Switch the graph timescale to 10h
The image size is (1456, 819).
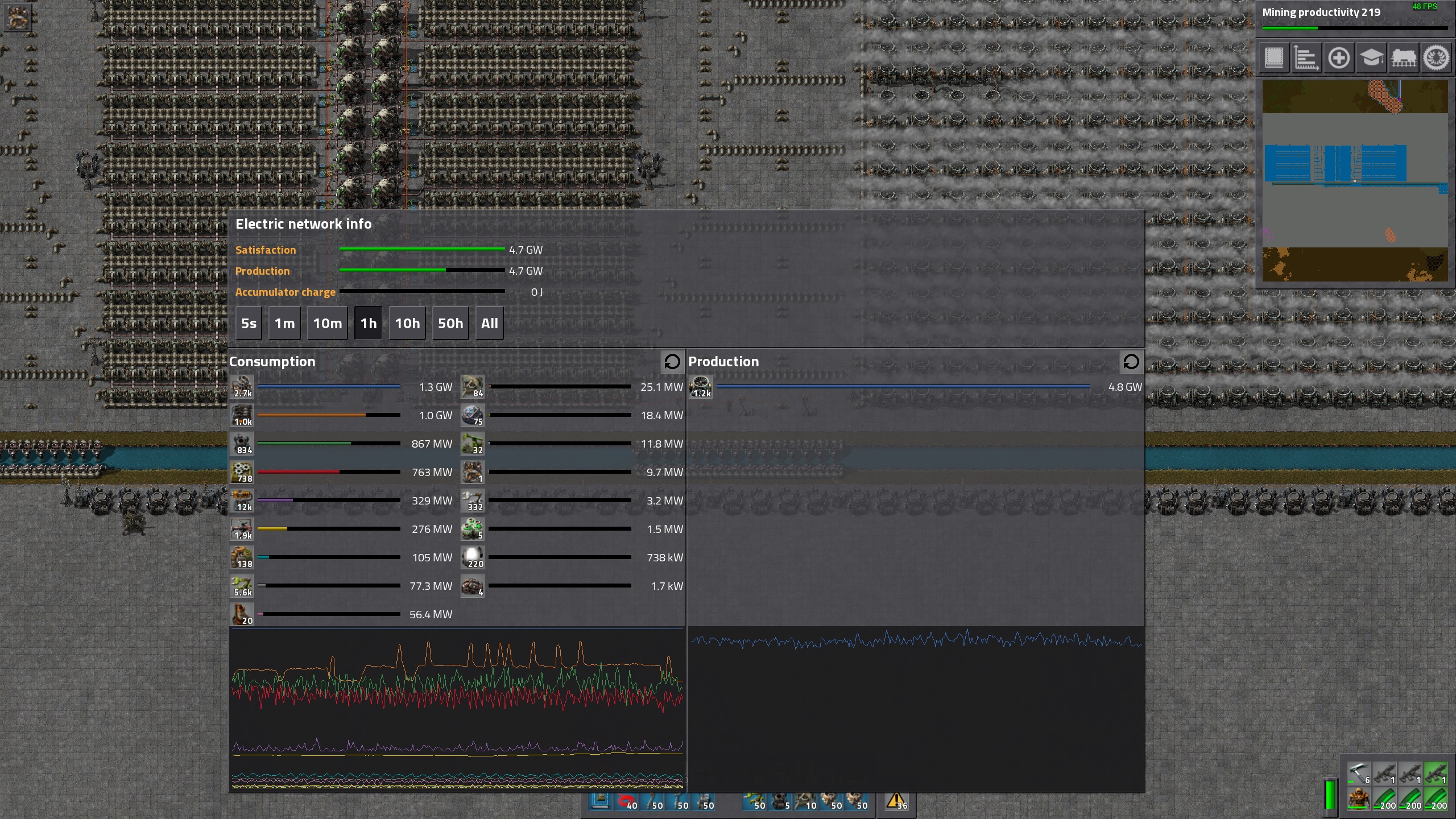coord(407,324)
